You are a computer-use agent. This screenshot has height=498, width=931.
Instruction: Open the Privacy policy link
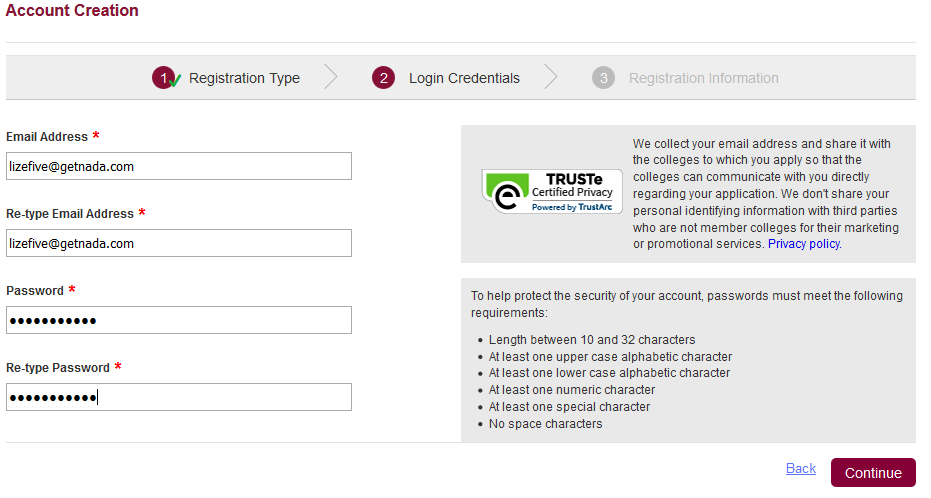(x=804, y=244)
